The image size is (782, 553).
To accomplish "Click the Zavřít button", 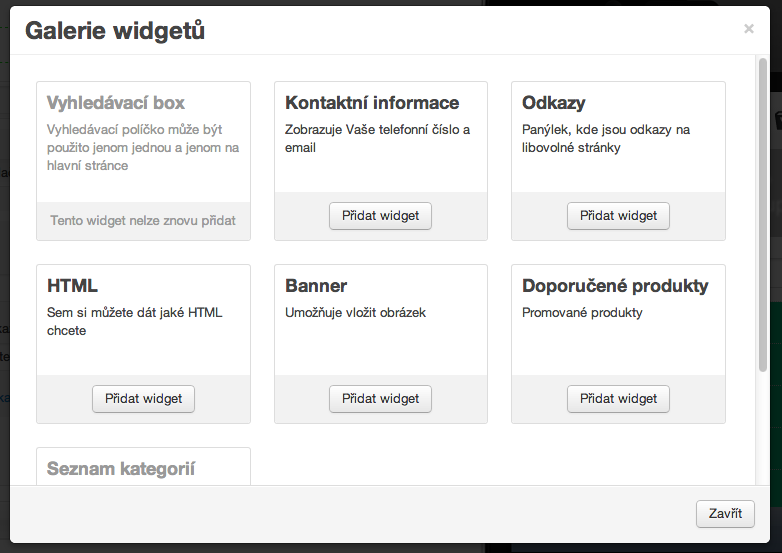I will tap(725, 514).
